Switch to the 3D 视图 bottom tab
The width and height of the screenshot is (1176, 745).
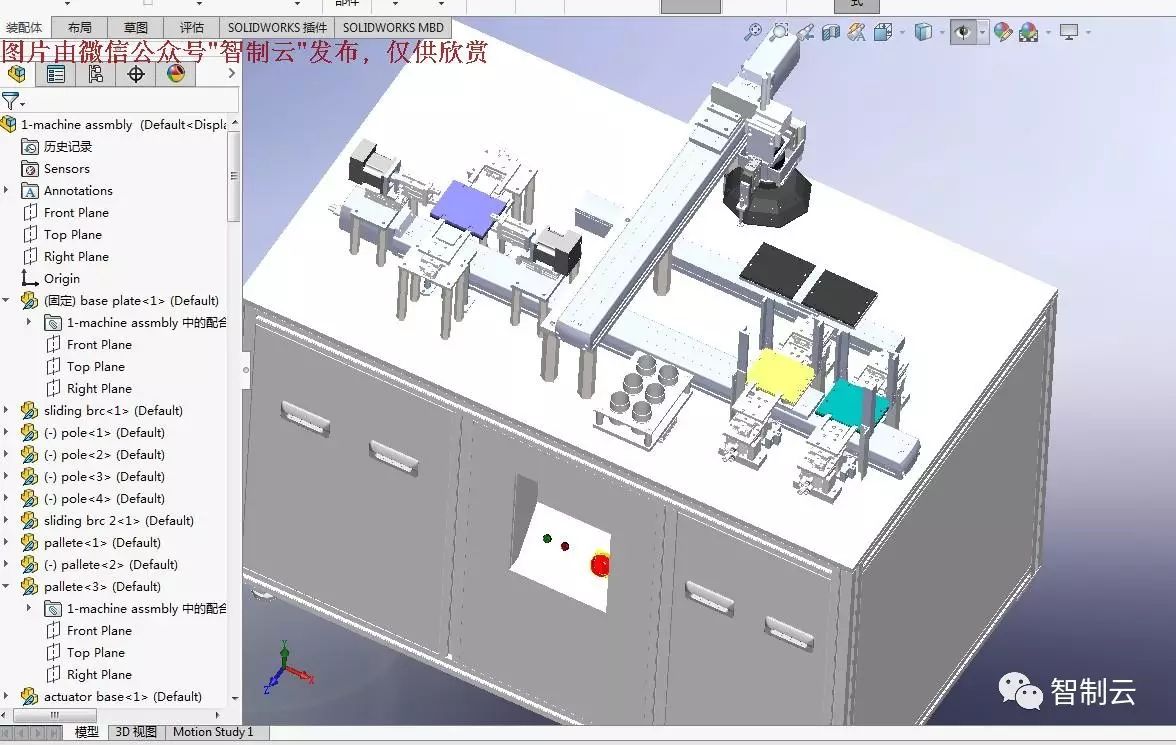pos(136,732)
